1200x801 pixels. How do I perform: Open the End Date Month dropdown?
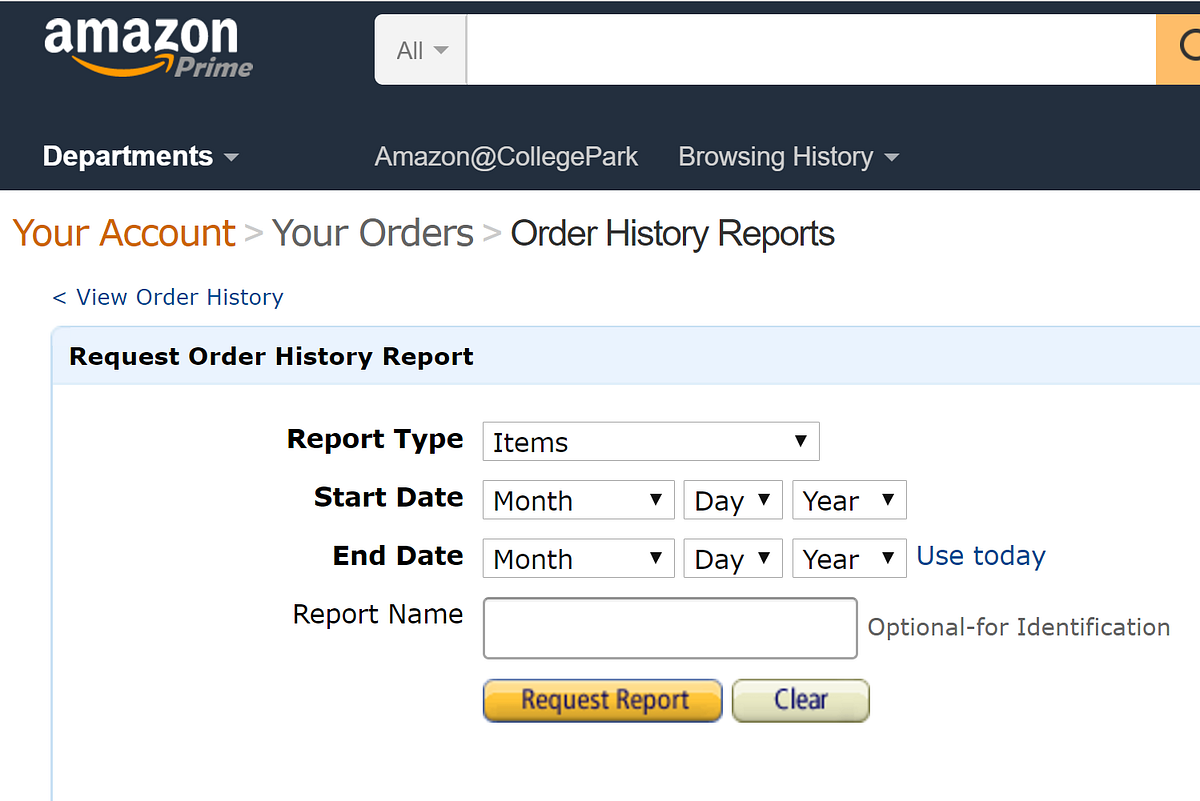point(579,558)
